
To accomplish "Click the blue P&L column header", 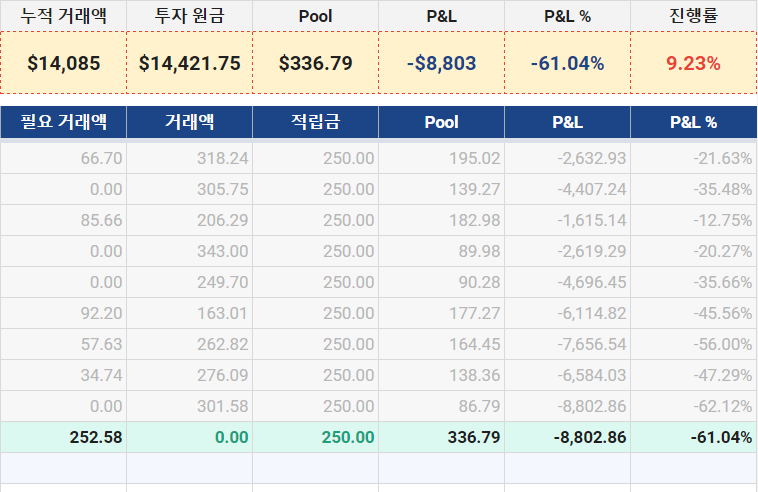I will (x=568, y=122).
